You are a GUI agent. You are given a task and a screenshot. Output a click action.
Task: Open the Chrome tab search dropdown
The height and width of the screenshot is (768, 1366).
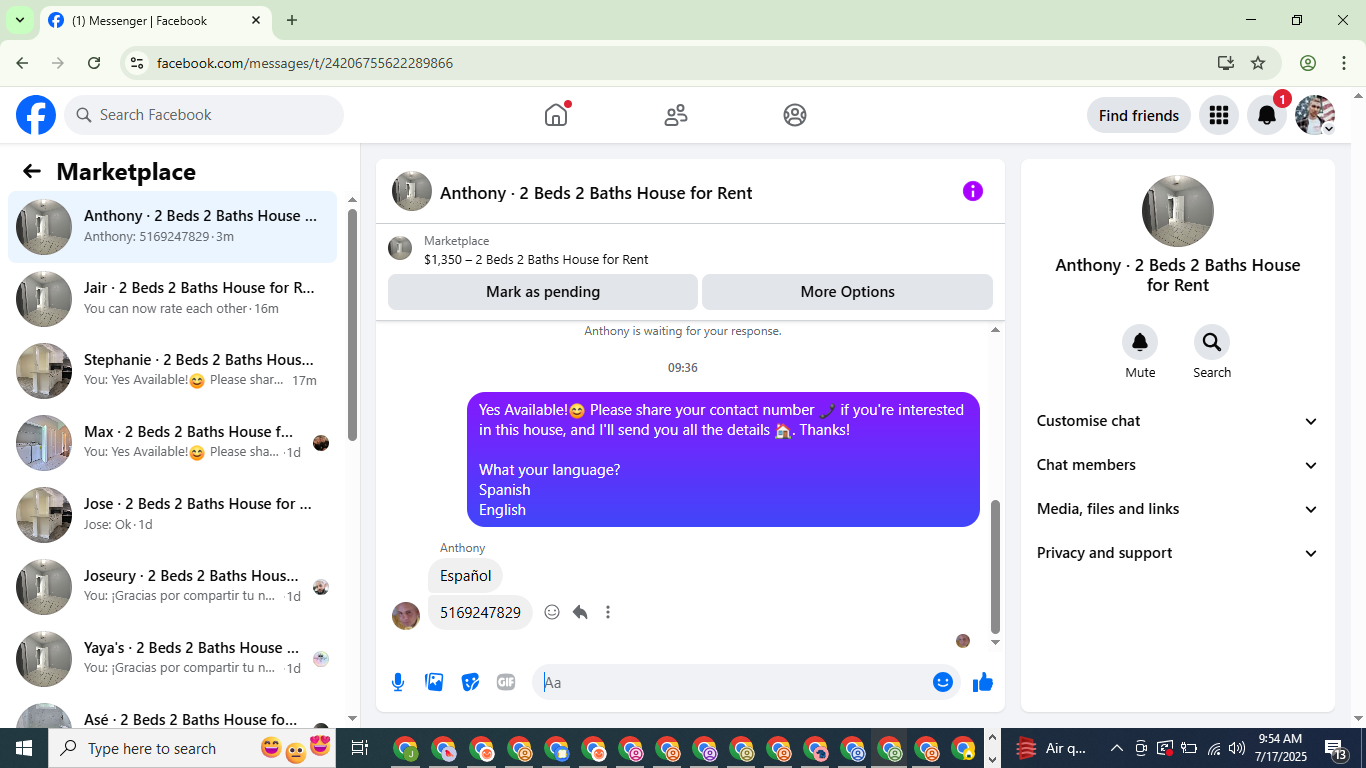pos(19,20)
